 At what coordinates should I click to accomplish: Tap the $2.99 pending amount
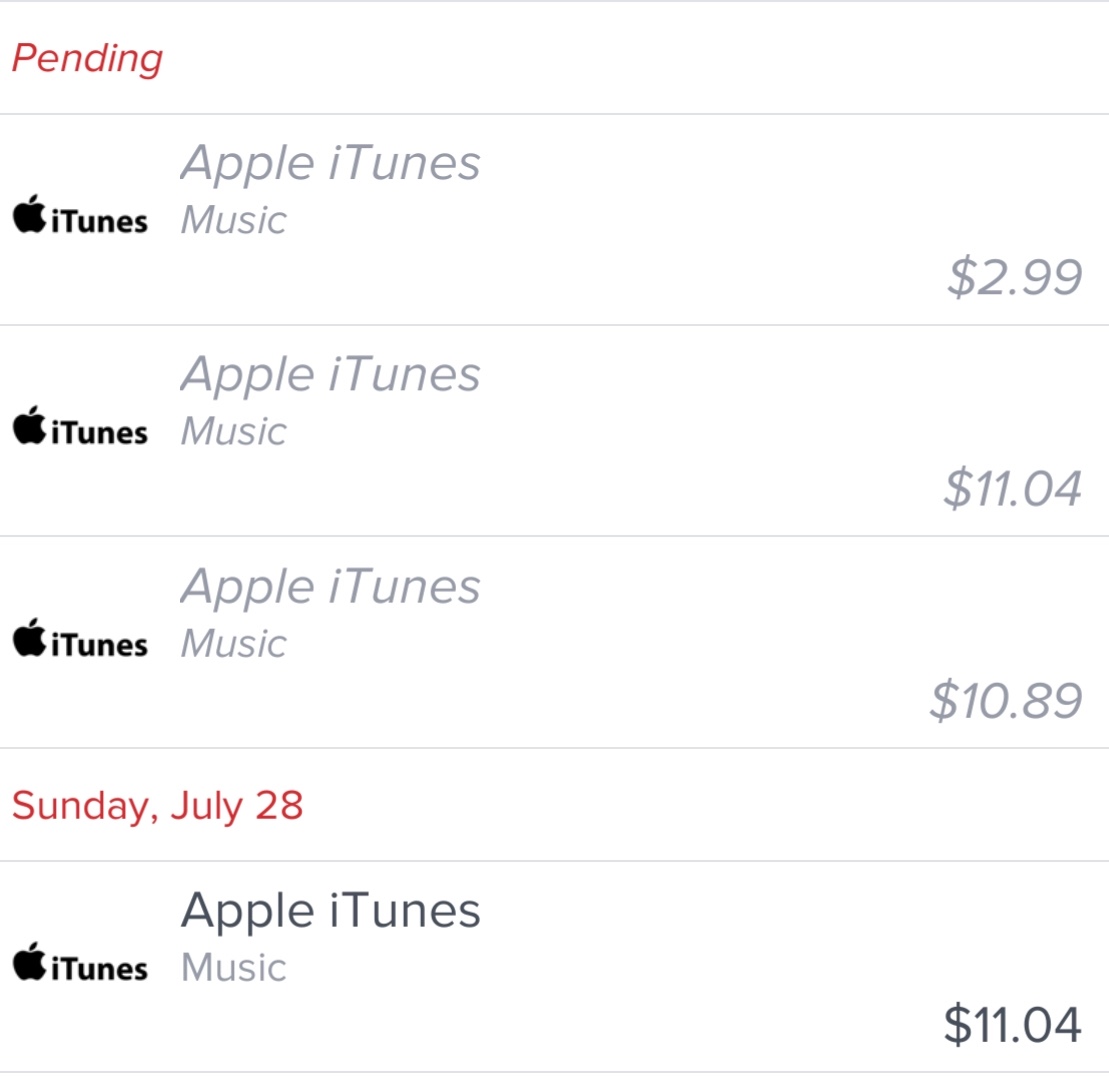[x=1014, y=277]
